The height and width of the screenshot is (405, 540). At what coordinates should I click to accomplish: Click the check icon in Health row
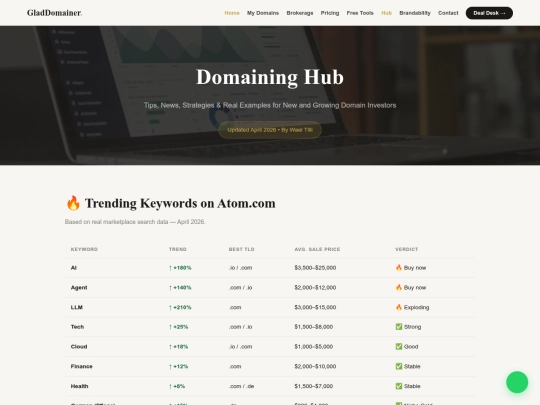pos(399,386)
